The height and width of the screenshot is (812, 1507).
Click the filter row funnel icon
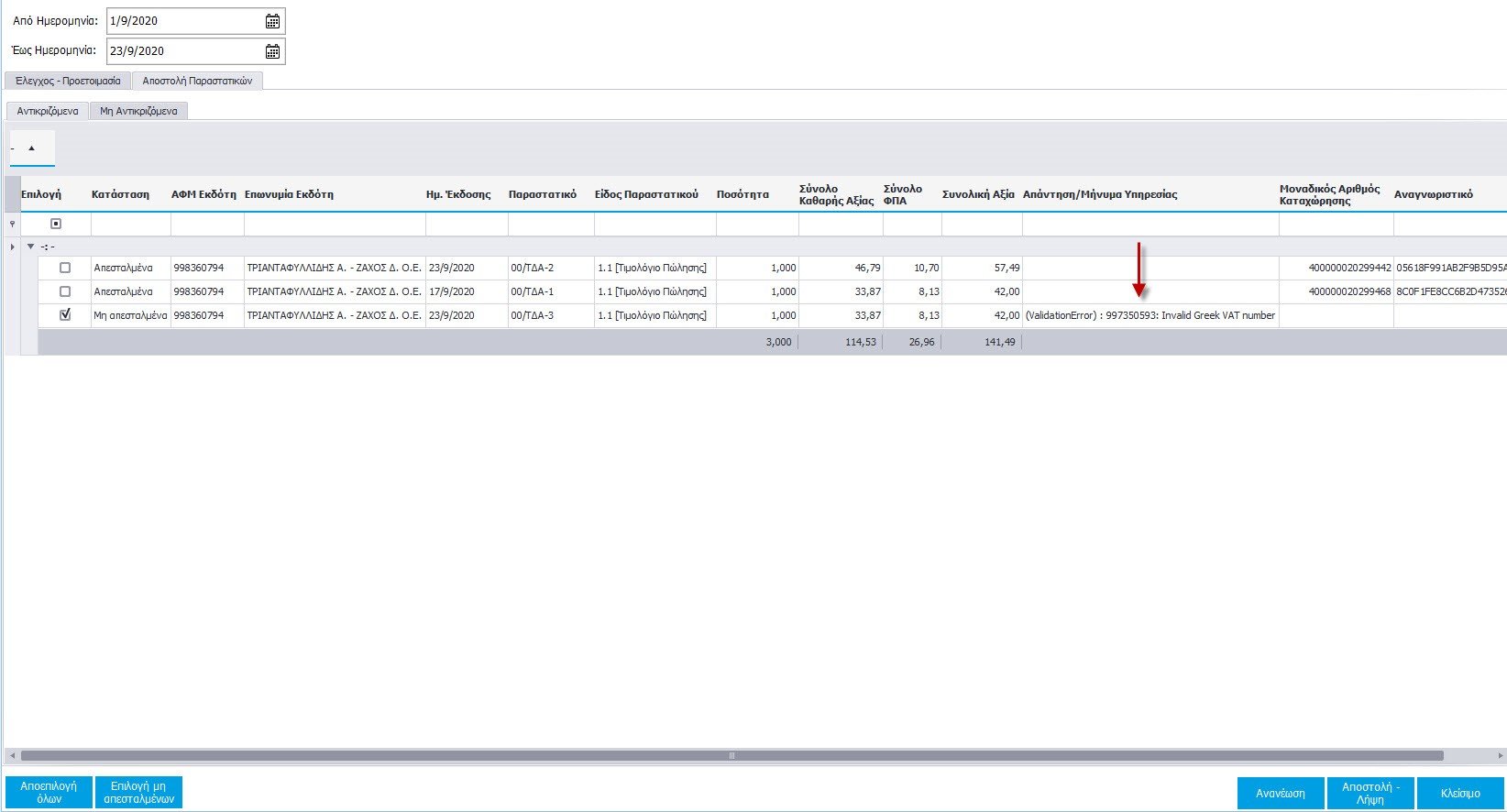[12, 224]
